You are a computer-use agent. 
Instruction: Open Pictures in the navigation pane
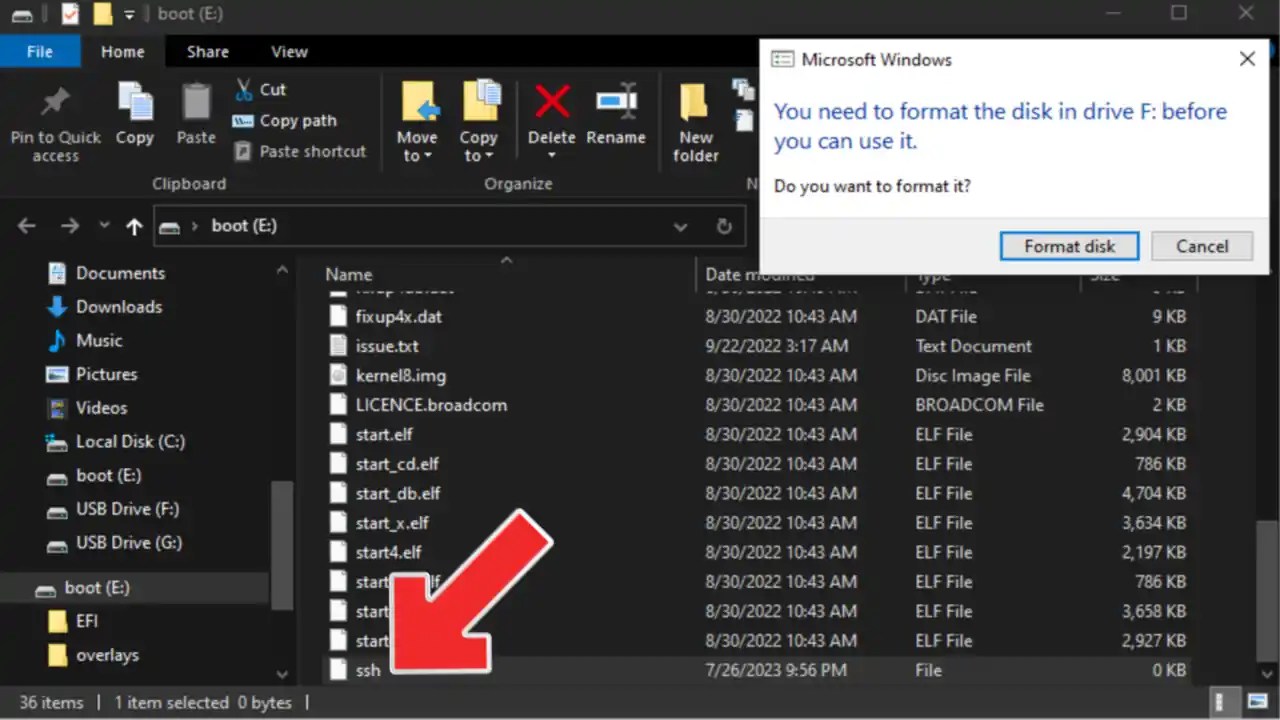coord(106,374)
